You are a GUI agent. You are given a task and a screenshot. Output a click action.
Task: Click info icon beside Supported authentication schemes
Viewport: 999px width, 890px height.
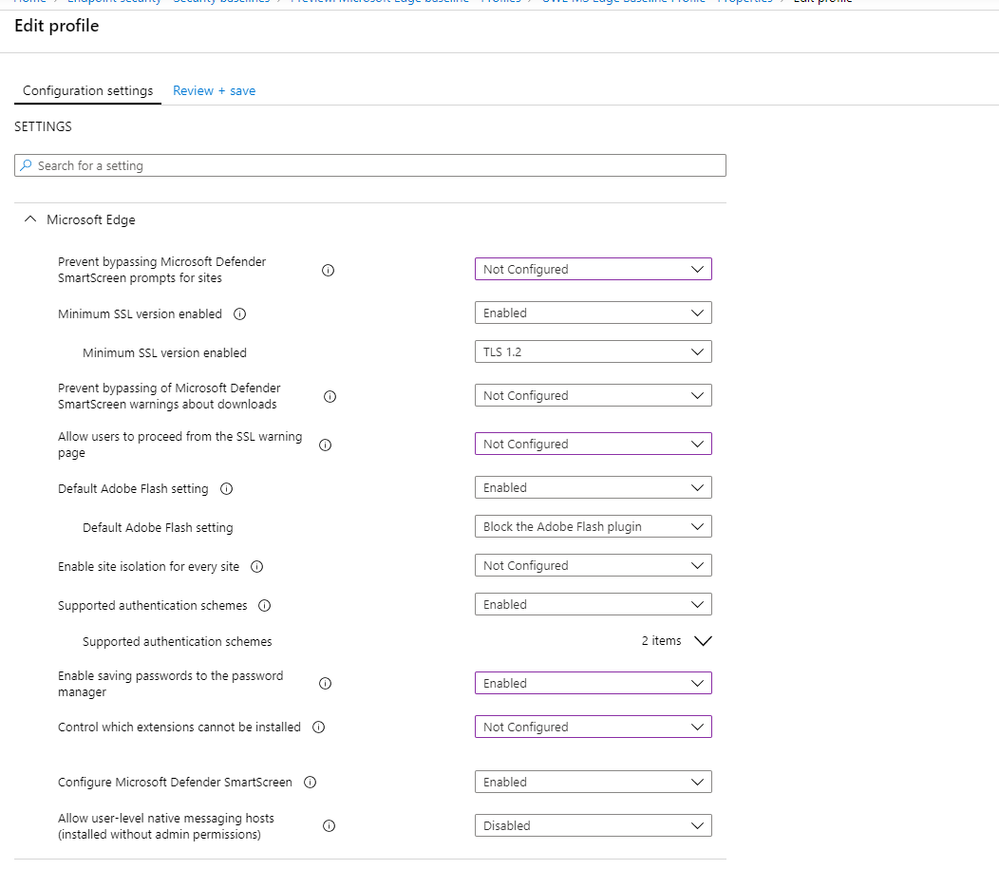pyautogui.click(x=264, y=605)
